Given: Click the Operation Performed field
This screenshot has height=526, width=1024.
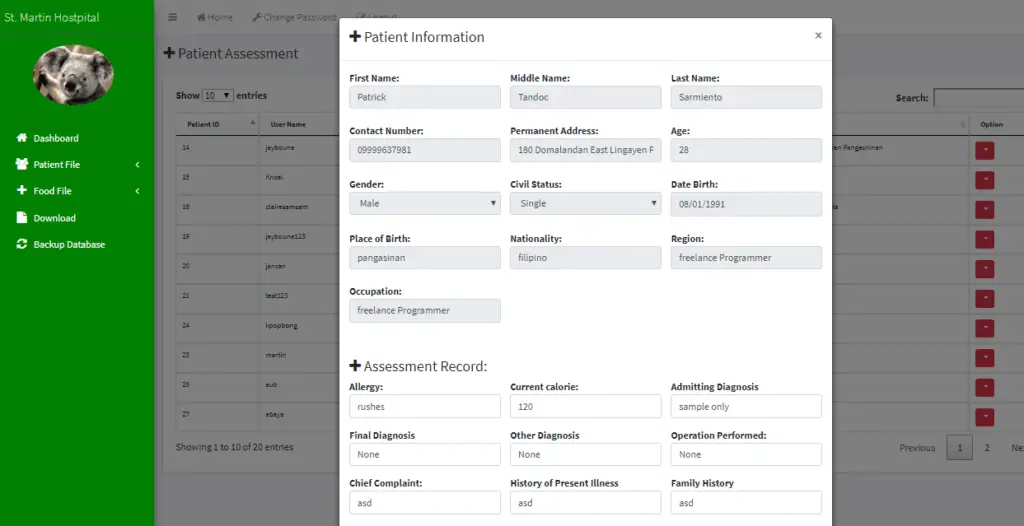Looking at the screenshot, I should tap(746, 454).
